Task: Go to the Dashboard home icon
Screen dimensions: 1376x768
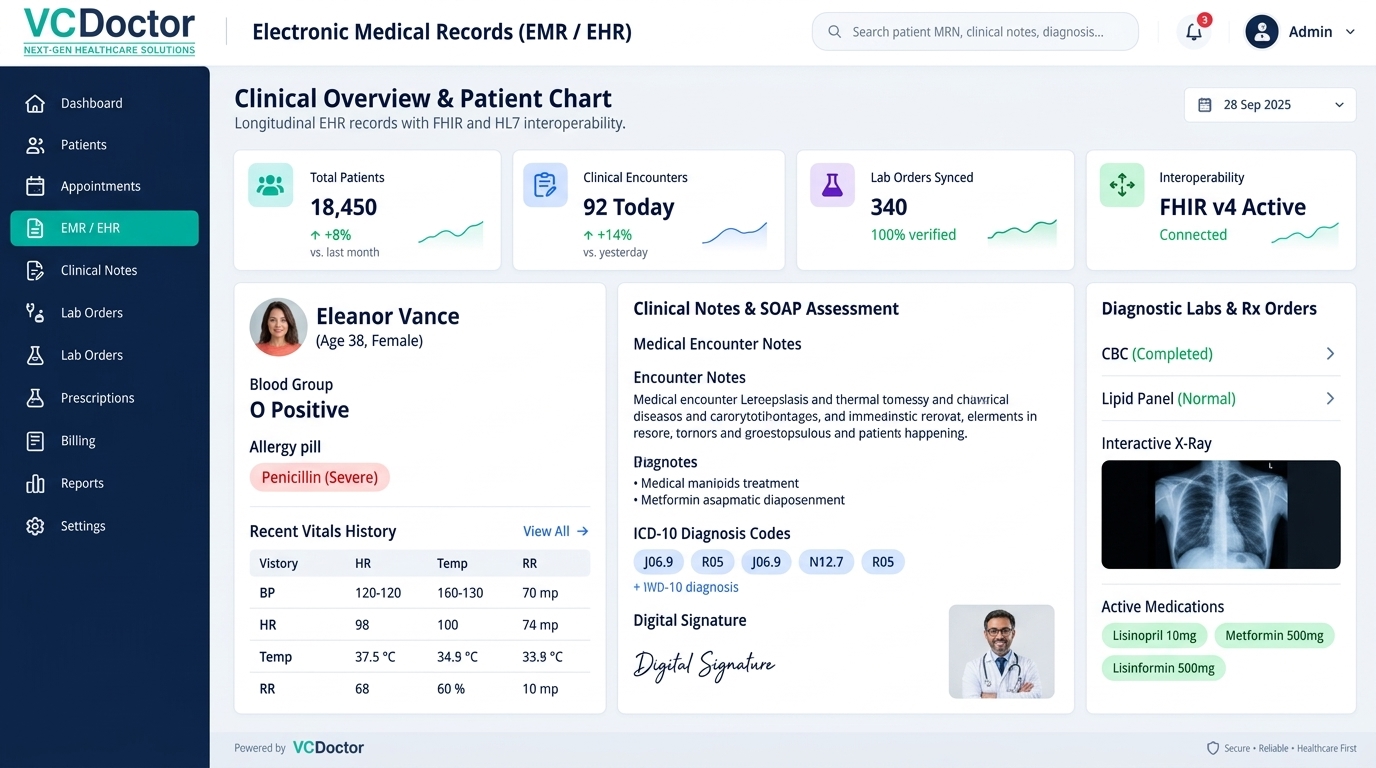Action: tap(35, 103)
